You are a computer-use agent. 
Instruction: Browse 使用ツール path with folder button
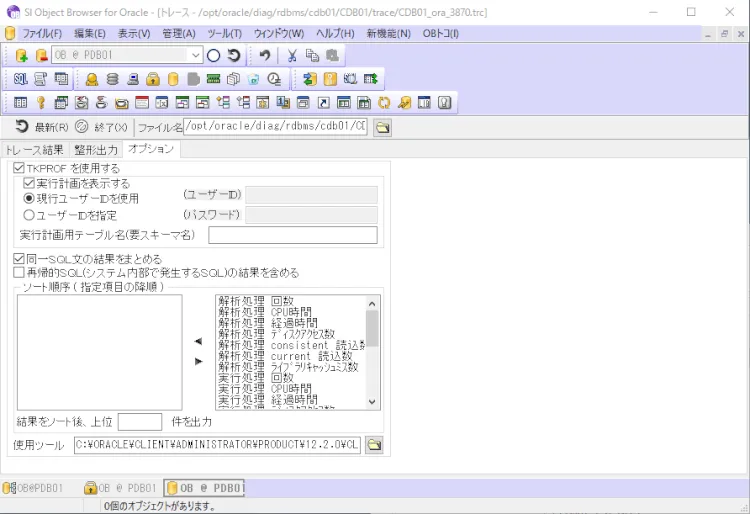(x=374, y=445)
